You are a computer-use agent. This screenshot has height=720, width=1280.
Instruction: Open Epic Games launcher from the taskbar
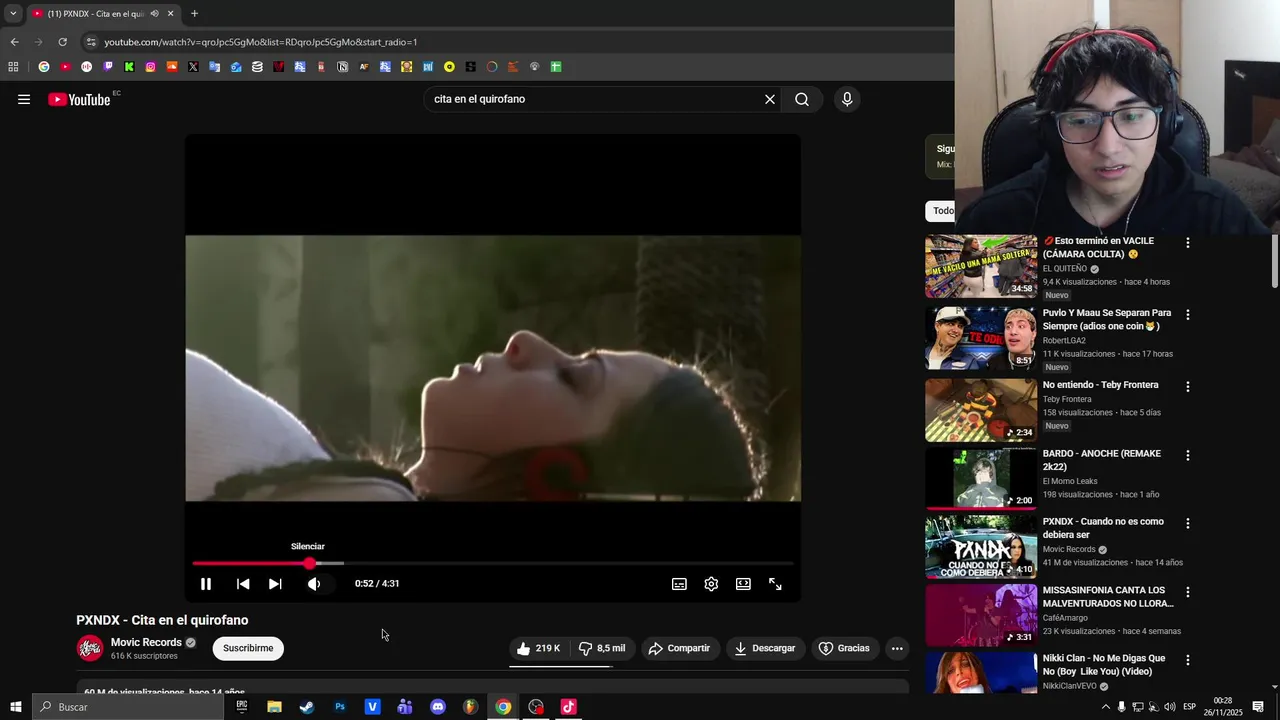[x=242, y=707]
